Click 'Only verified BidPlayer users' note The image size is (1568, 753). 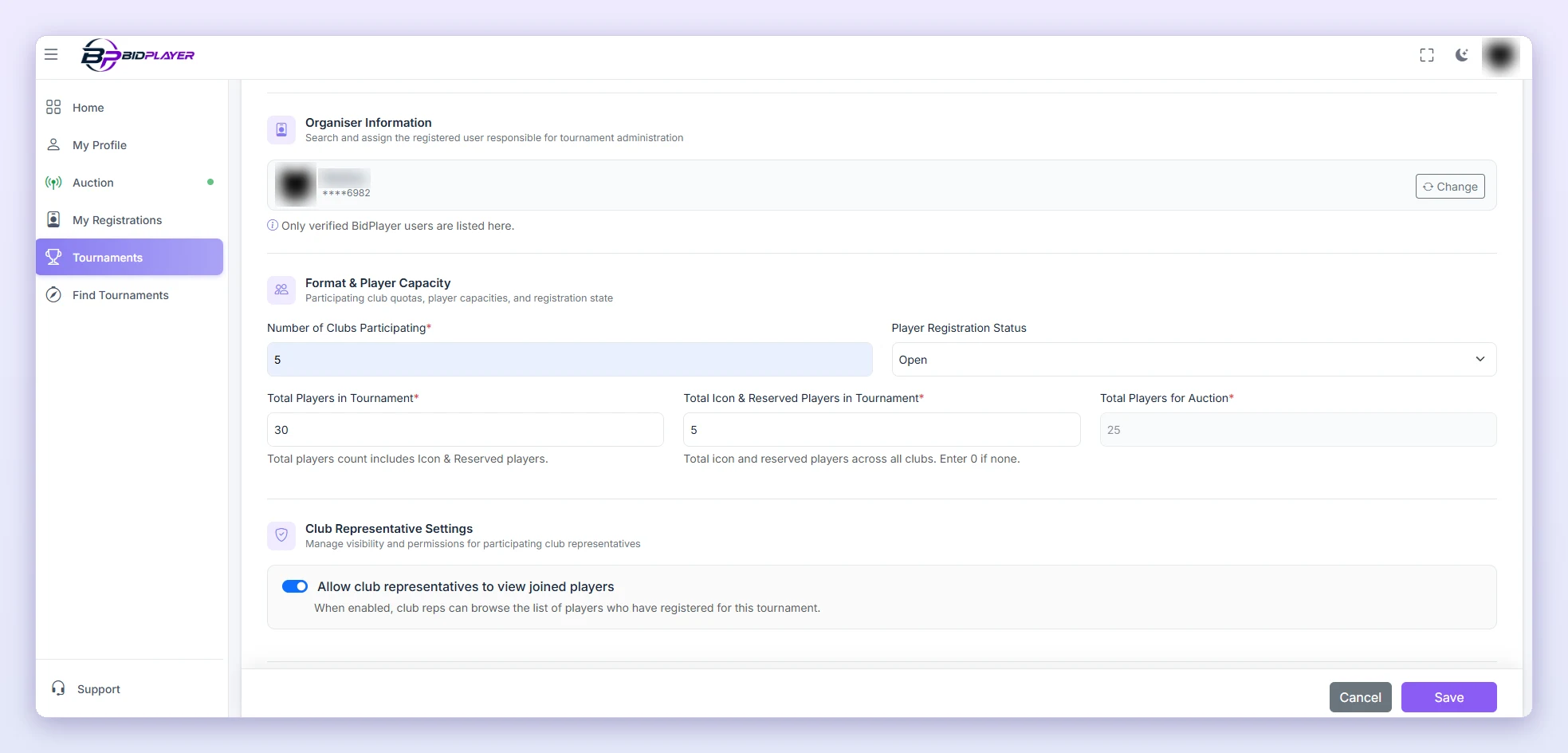coord(398,226)
